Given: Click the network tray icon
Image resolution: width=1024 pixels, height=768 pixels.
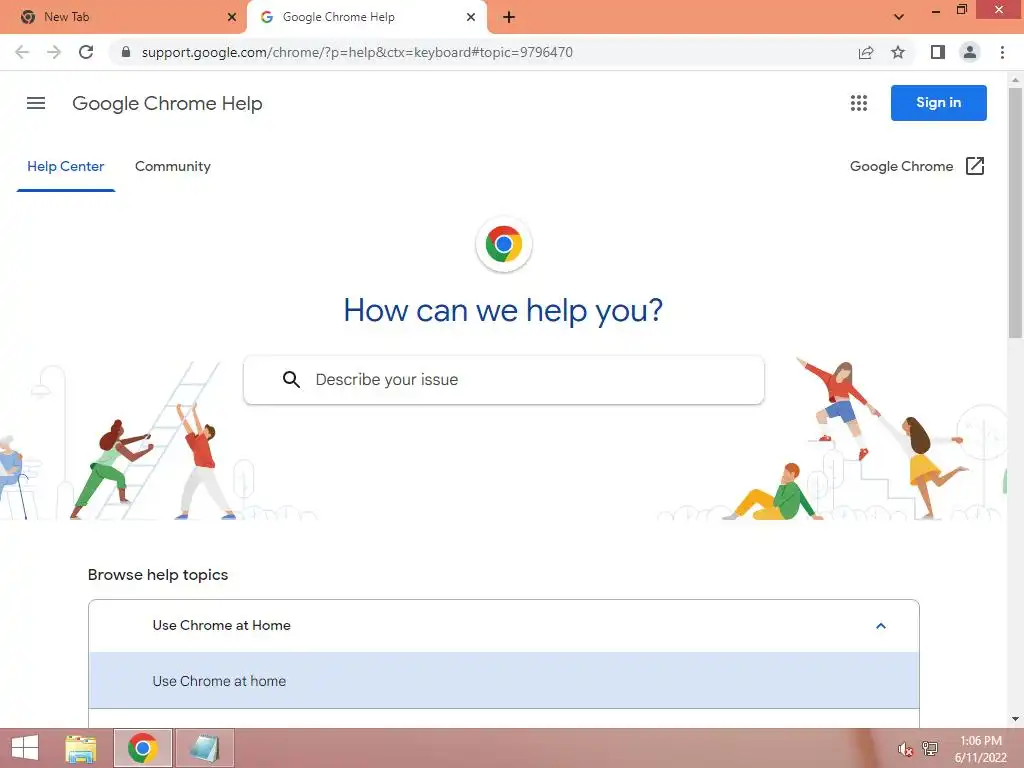Looking at the screenshot, I should click(x=929, y=749).
